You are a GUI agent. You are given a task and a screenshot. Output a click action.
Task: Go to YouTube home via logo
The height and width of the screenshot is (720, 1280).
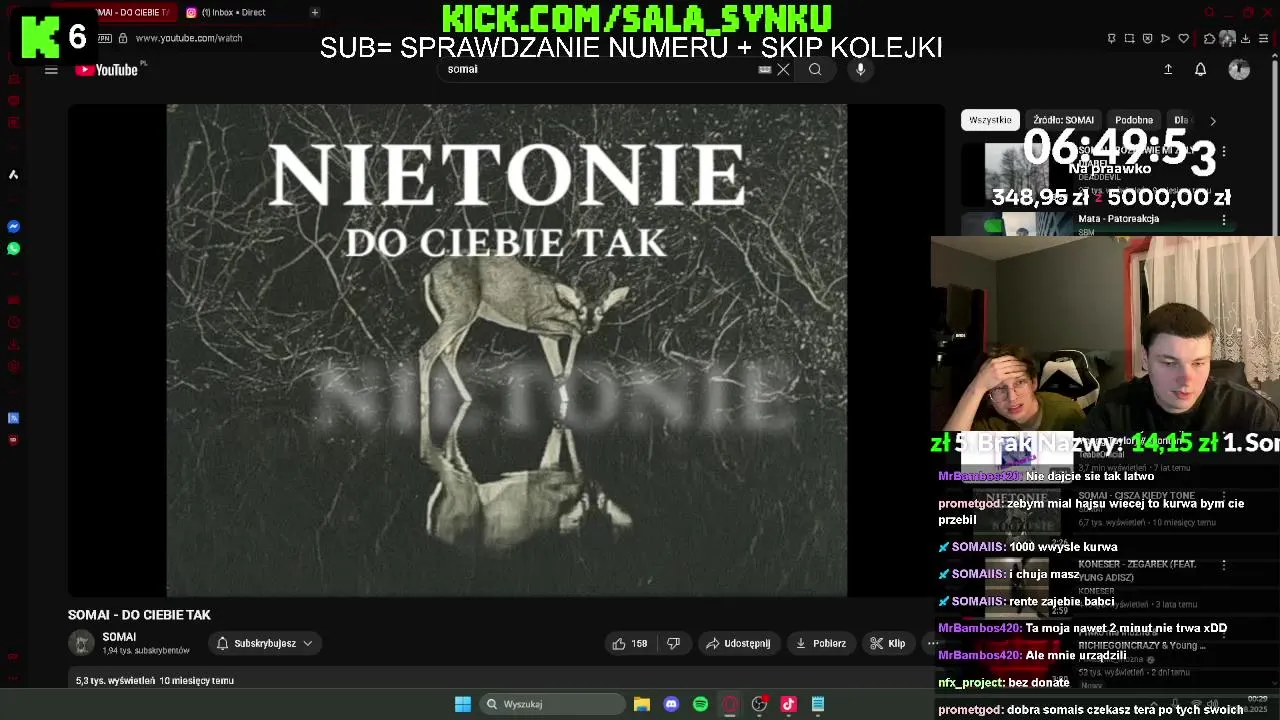106,70
